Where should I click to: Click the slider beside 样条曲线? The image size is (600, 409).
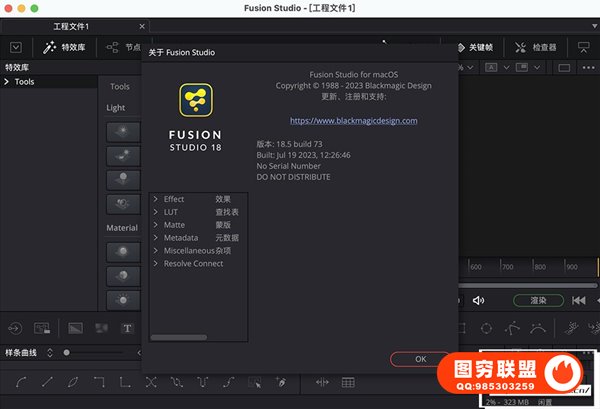[x=67, y=353]
